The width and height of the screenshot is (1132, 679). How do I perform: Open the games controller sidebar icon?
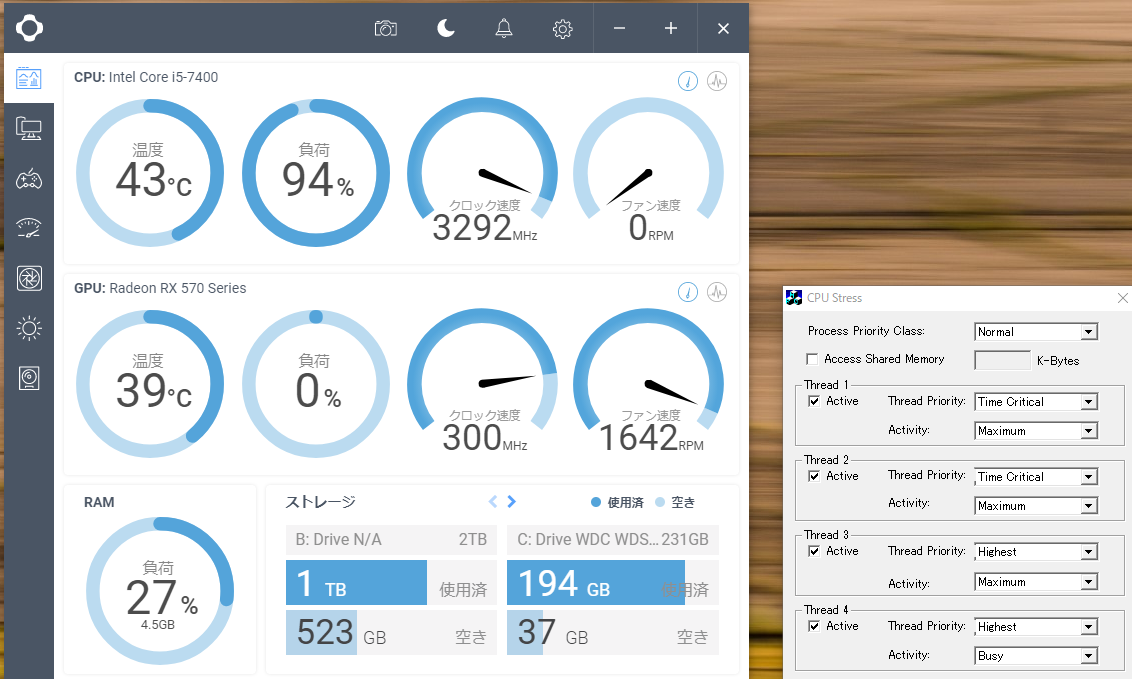[29, 179]
